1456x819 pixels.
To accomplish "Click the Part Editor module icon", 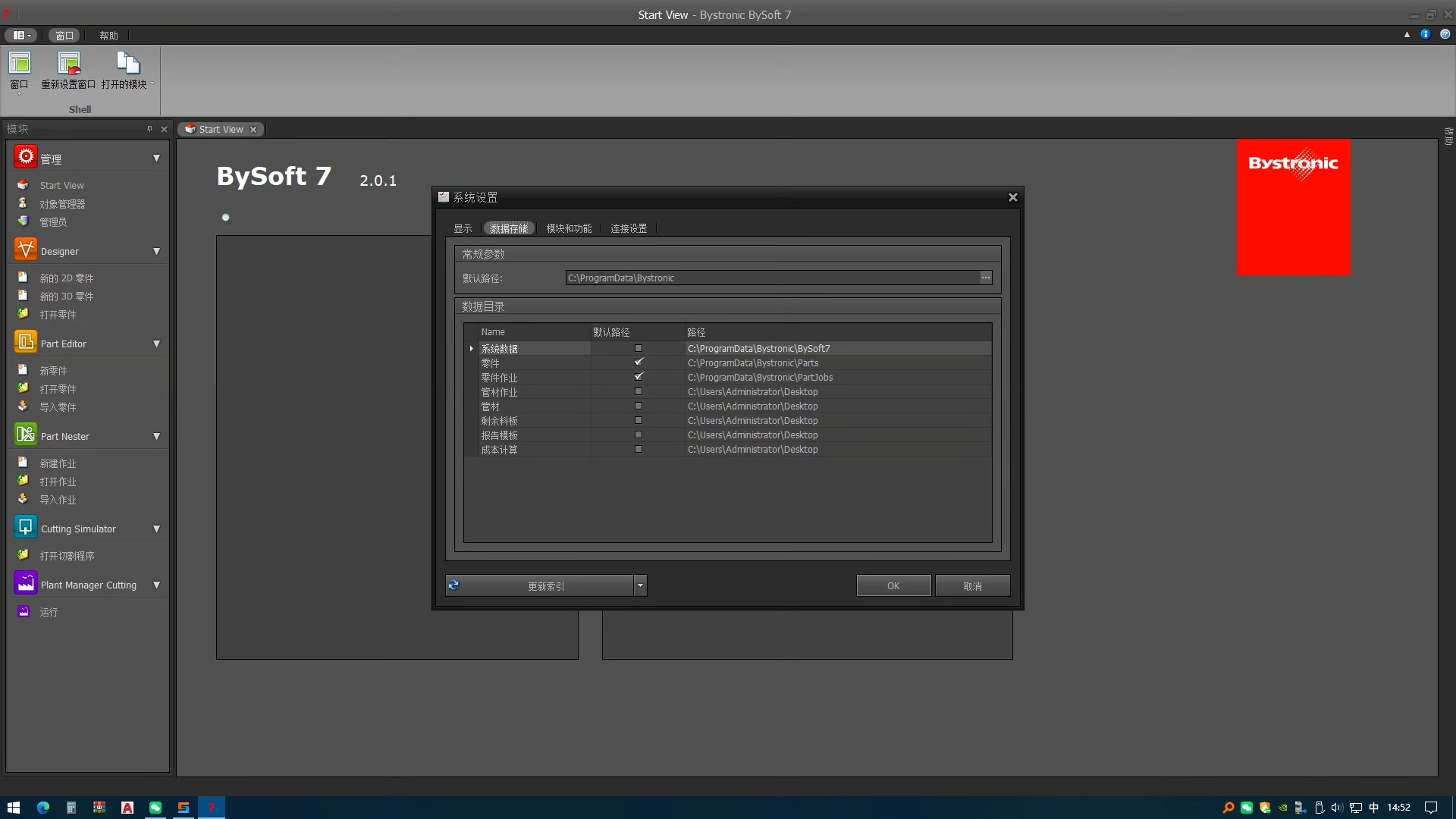I will (x=25, y=342).
